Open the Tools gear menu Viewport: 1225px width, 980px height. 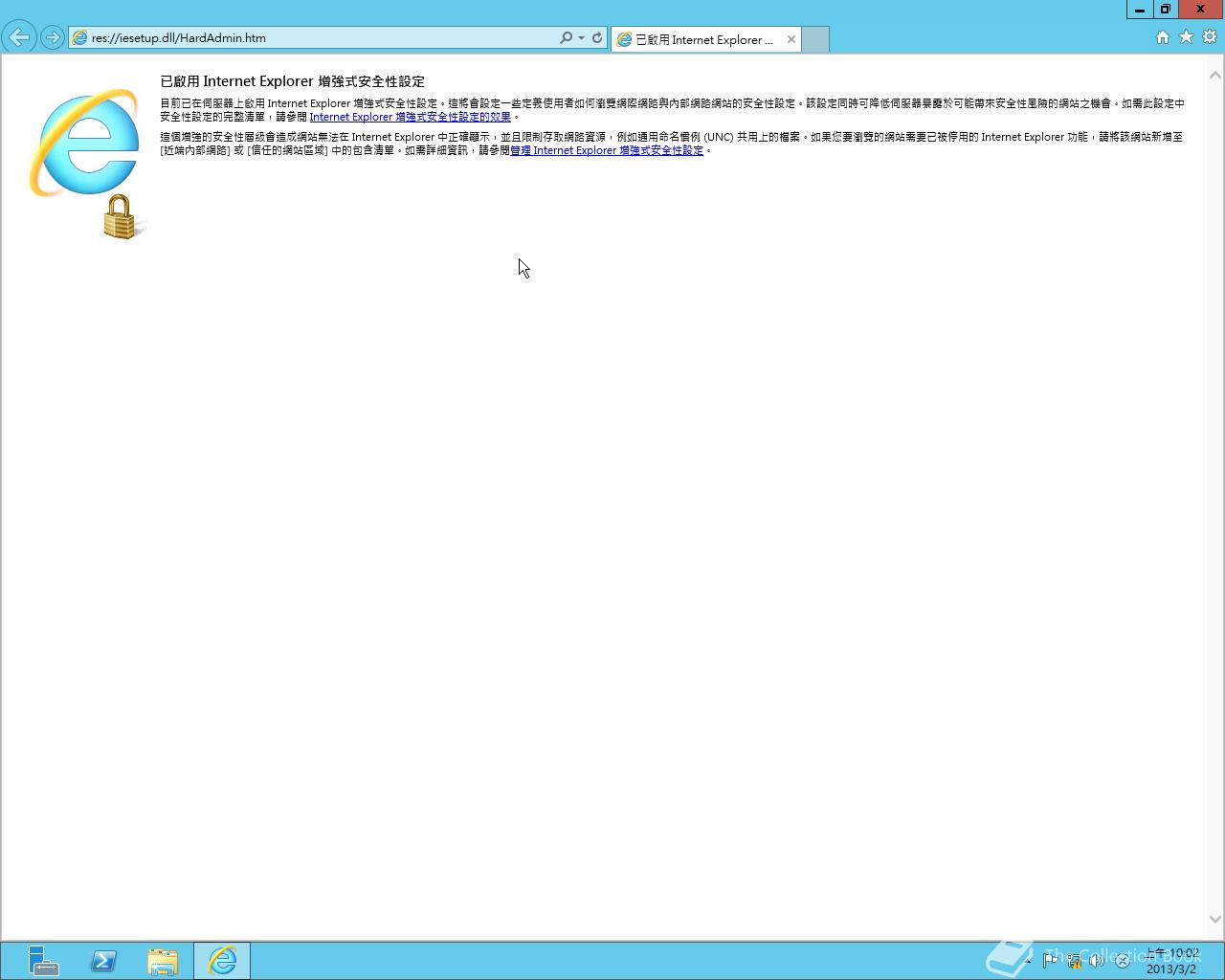point(1210,37)
